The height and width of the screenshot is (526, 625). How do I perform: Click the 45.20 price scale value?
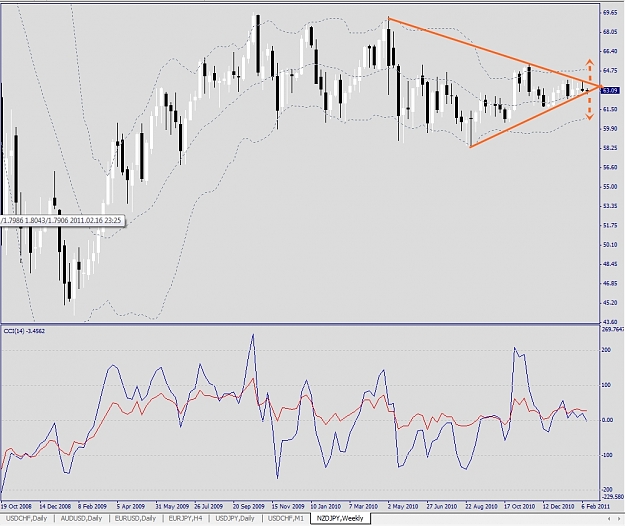[x=610, y=303]
